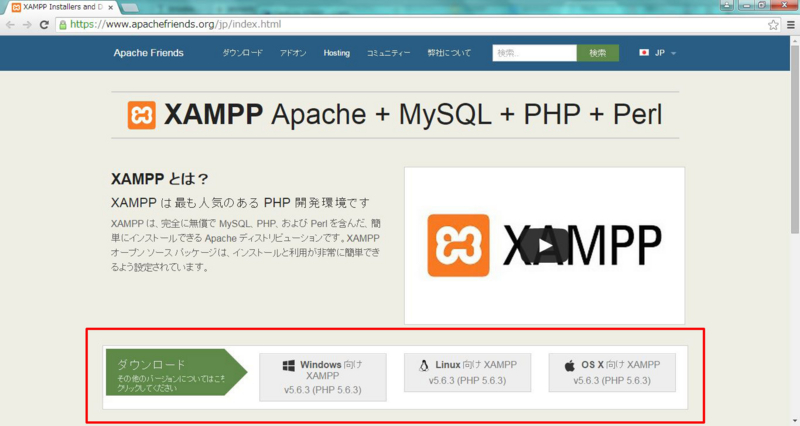Click the XAMPP は最も人気のある PHP 開発環境です text
Image resolution: width=800 pixels, height=426 pixels.
point(240,203)
